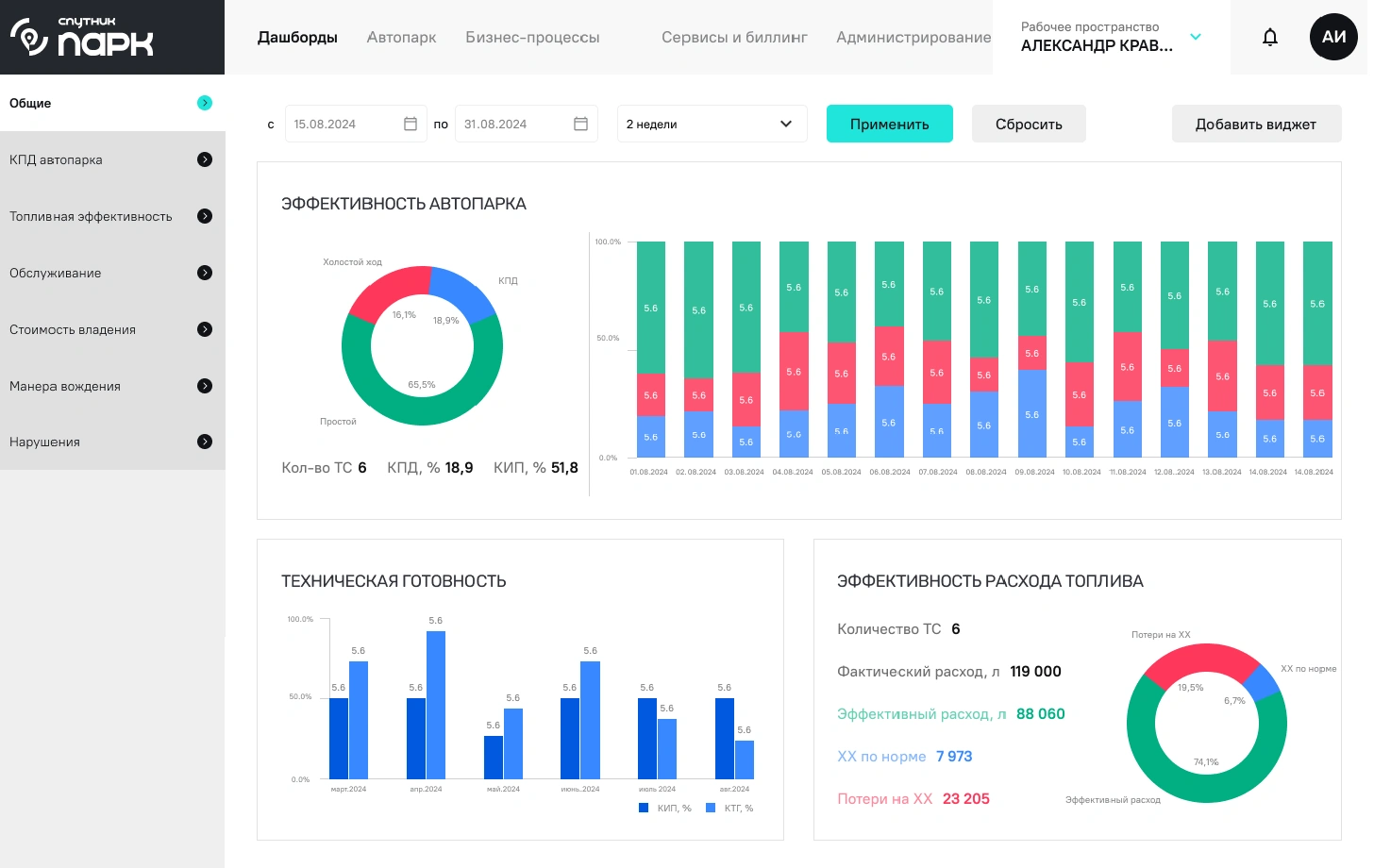The width and height of the screenshot is (1374, 868).
Task: Click arrow icon next to Нарушения
Action: pos(205,442)
